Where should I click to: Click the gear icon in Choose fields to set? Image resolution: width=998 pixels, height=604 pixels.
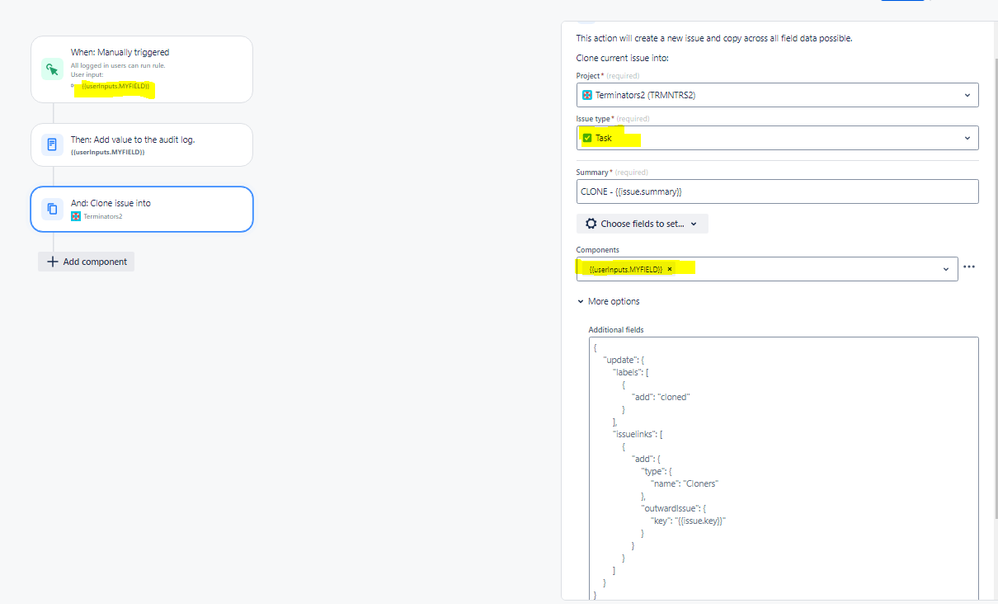pyautogui.click(x=591, y=223)
